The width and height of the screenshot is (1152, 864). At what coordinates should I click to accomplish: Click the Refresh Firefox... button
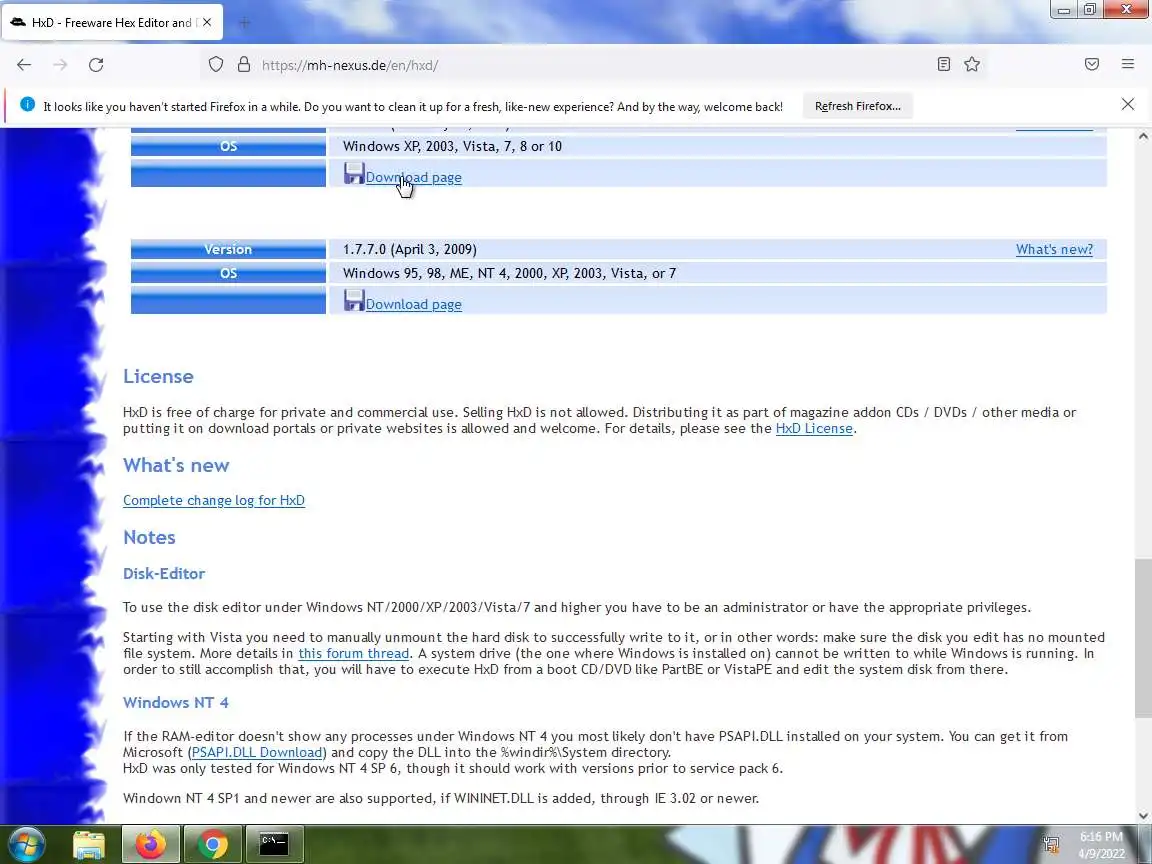click(x=857, y=106)
